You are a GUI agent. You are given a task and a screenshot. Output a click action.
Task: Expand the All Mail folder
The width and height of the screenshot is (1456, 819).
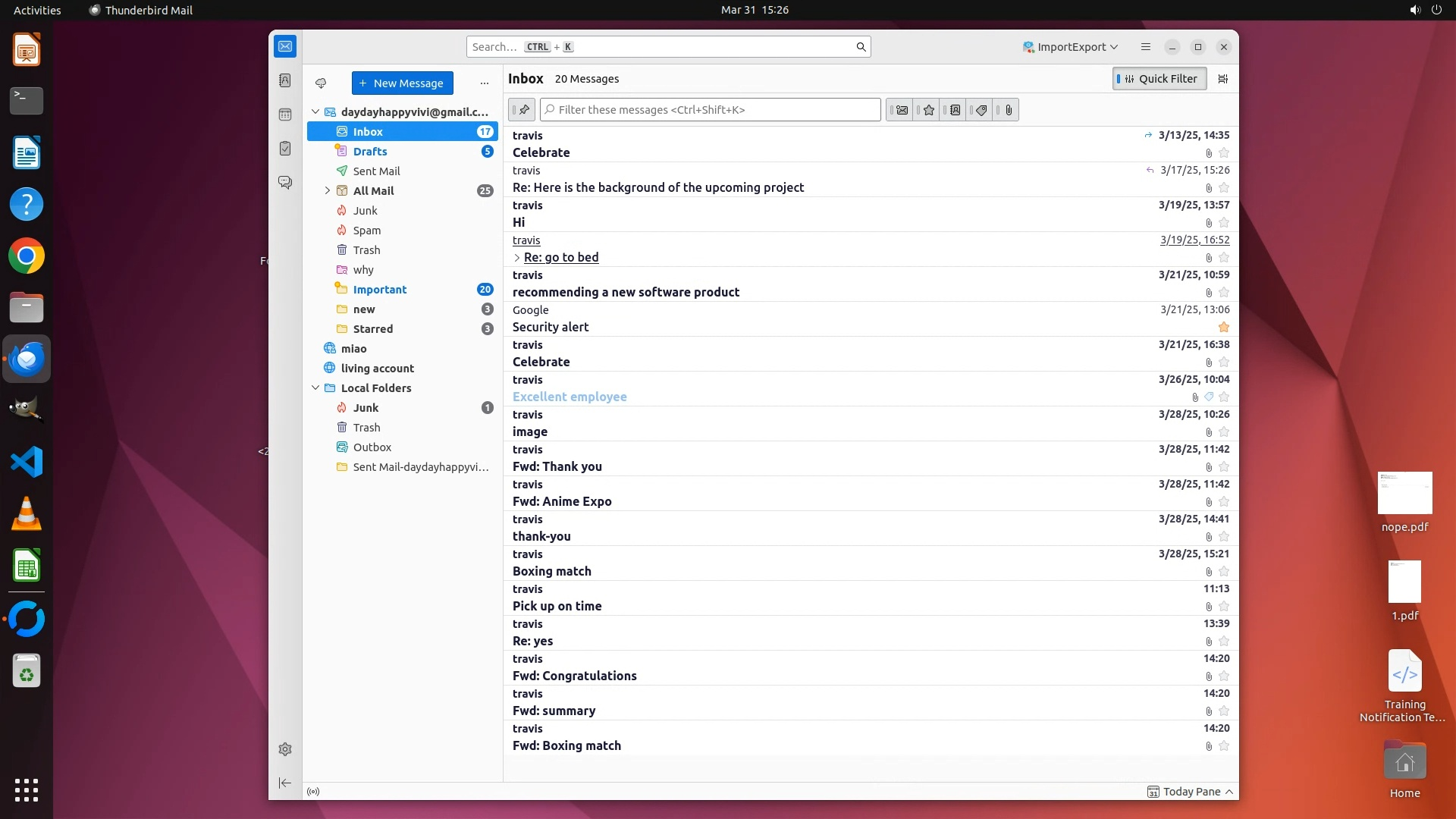click(x=328, y=191)
